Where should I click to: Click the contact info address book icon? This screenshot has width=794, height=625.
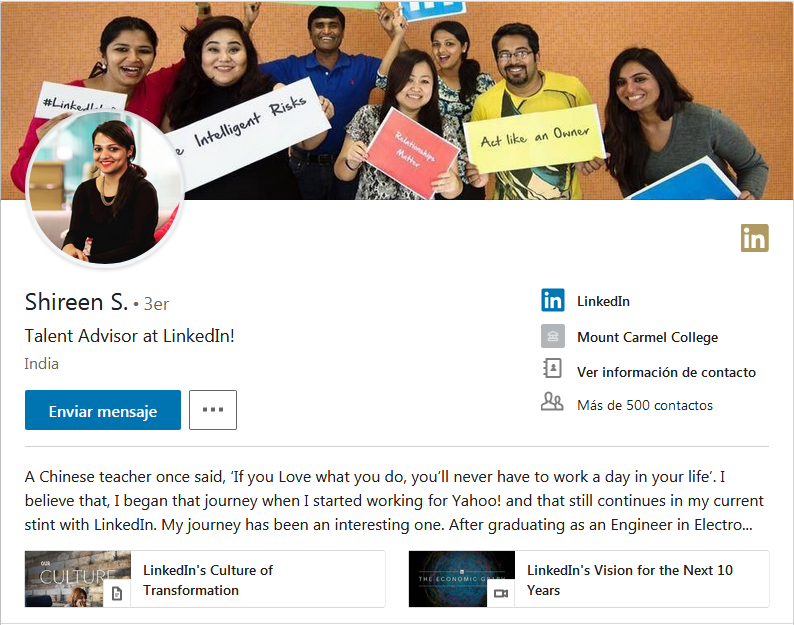click(x=552, y=368)
